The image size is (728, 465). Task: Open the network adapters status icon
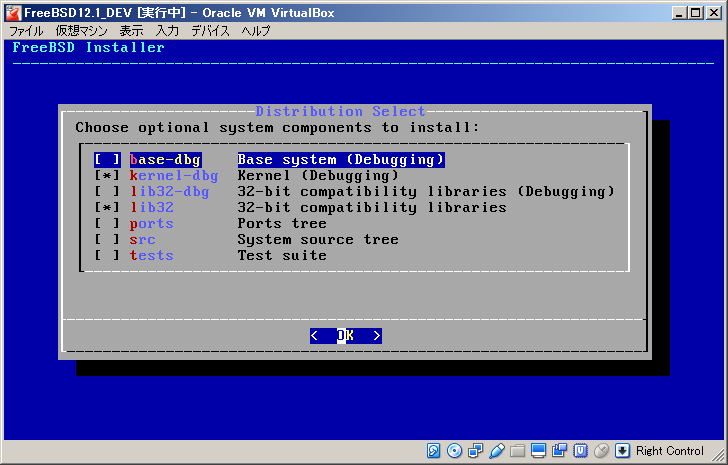click(475, 451)
